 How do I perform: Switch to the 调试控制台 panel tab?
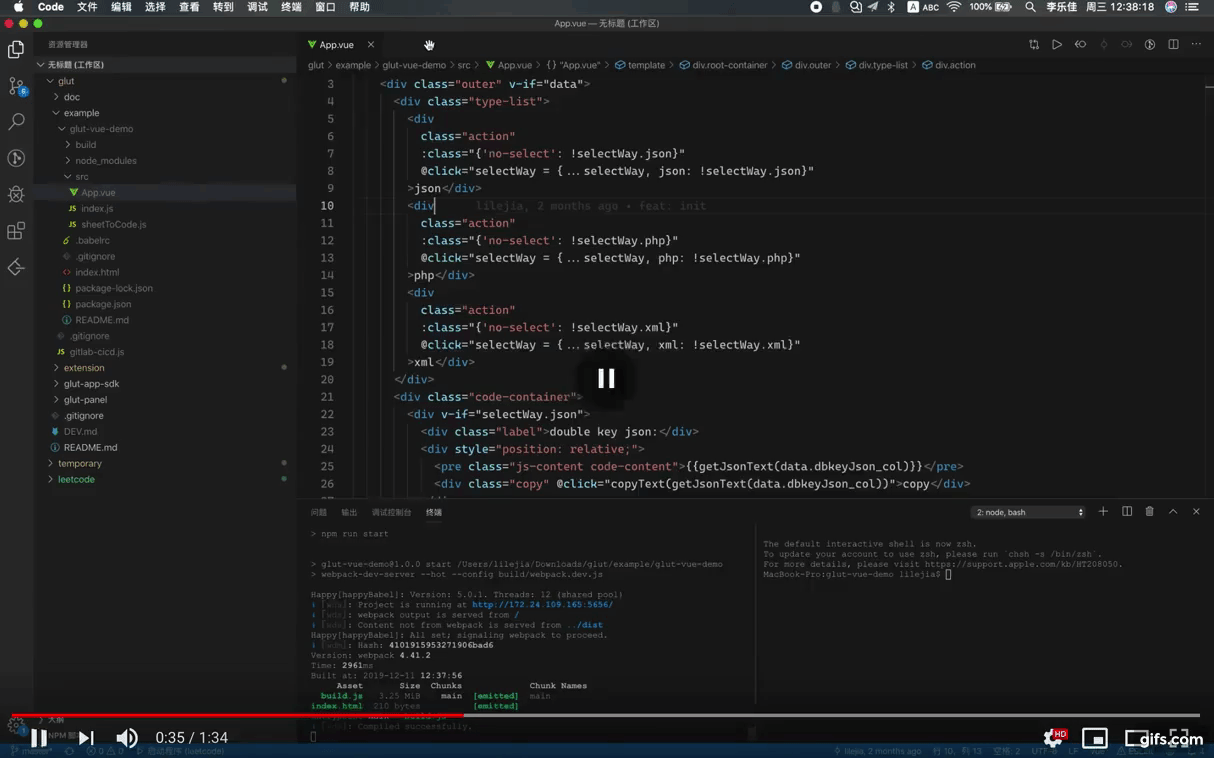(391, 512)
